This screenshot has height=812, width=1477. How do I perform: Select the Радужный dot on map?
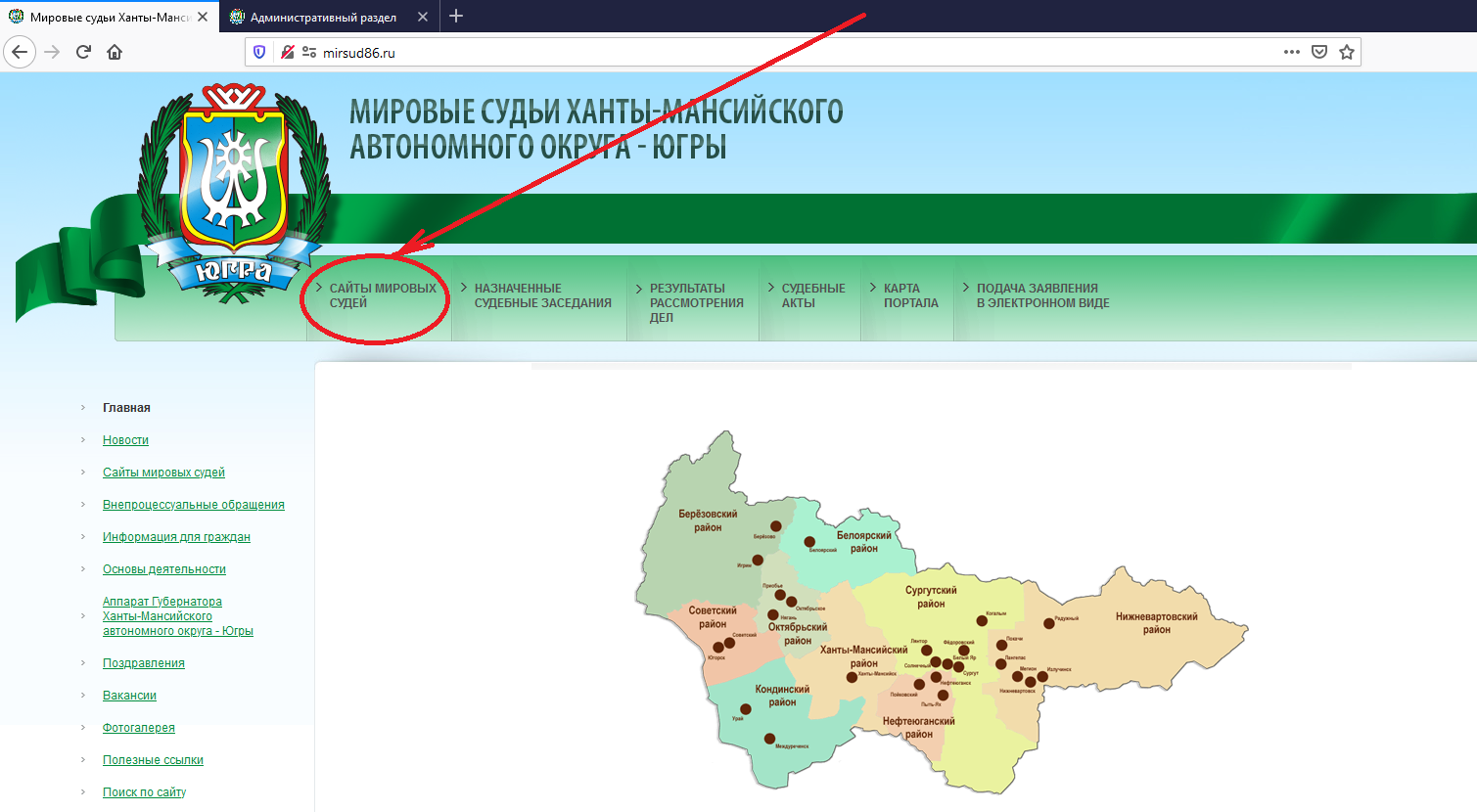click(1048, 623)
